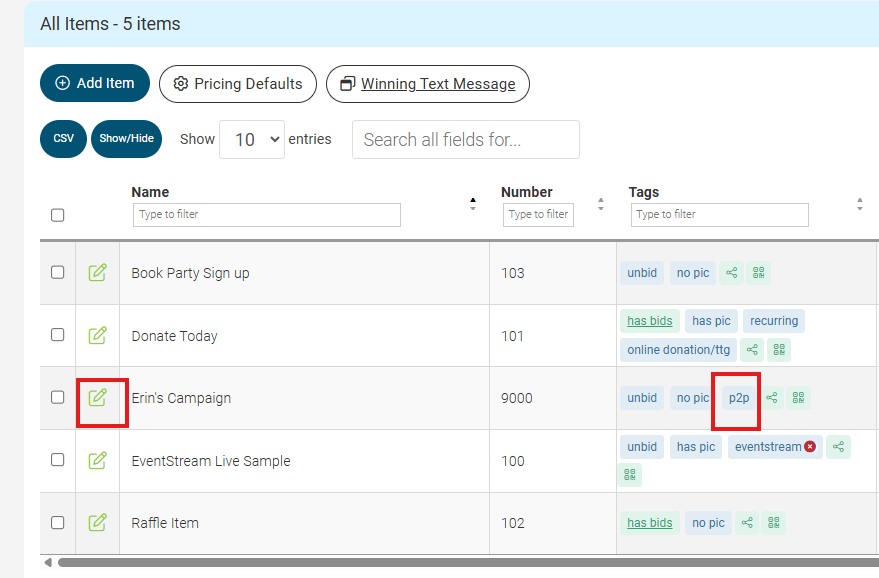Edit the Erin's Campaign item
The width and height of the screenshot is (879, 578).
click(x=97, y=397)
